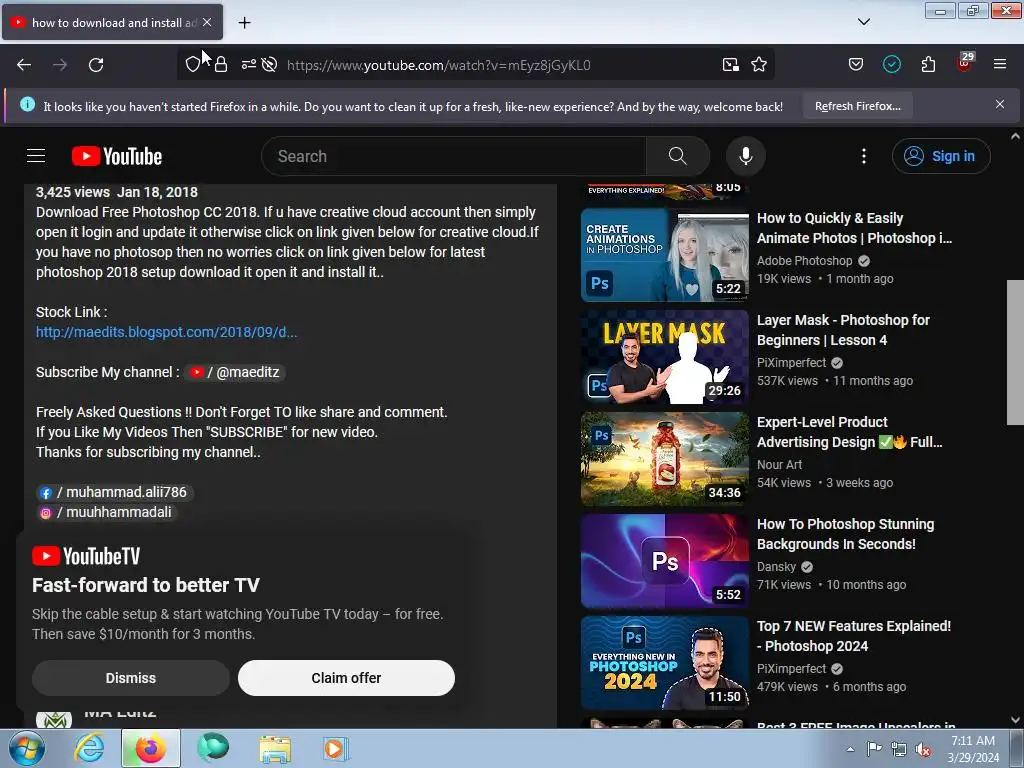Screen dimensions: 1024x768
Task: Open a new tab with plus button
Action: click(x=244, y=23)
